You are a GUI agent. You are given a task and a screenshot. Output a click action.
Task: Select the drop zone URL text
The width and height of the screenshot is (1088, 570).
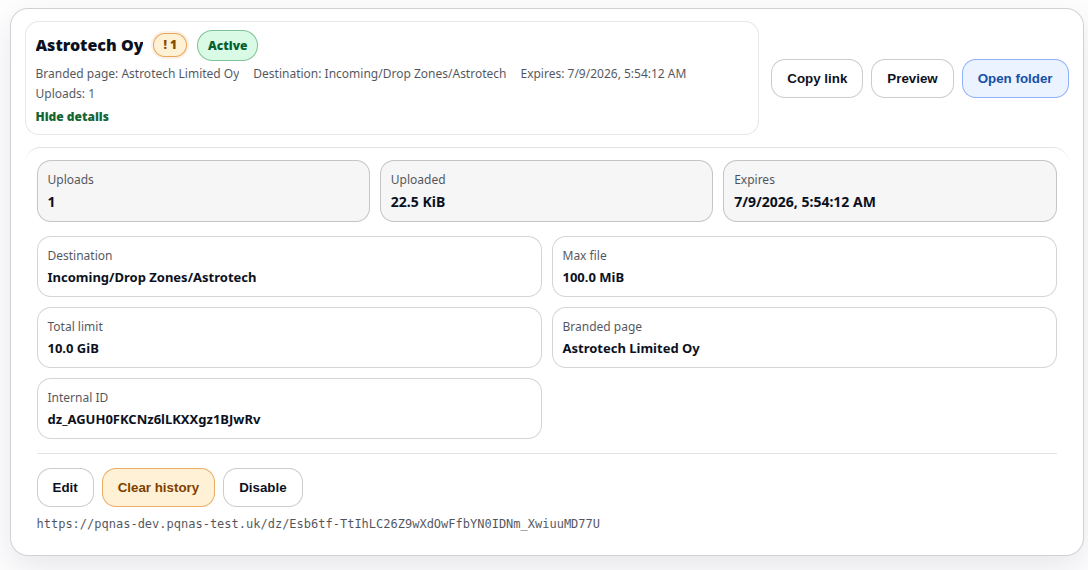(318, 523)
